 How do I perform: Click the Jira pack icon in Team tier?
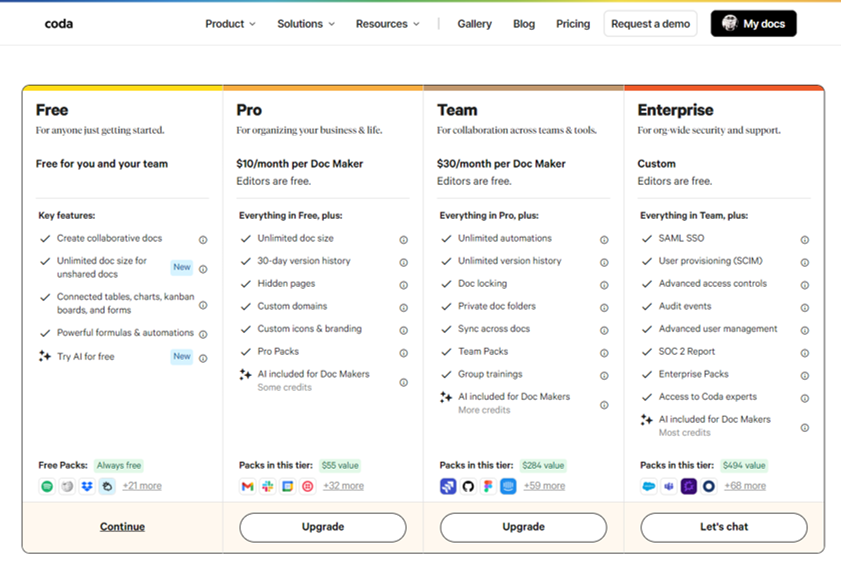(448, 486)
